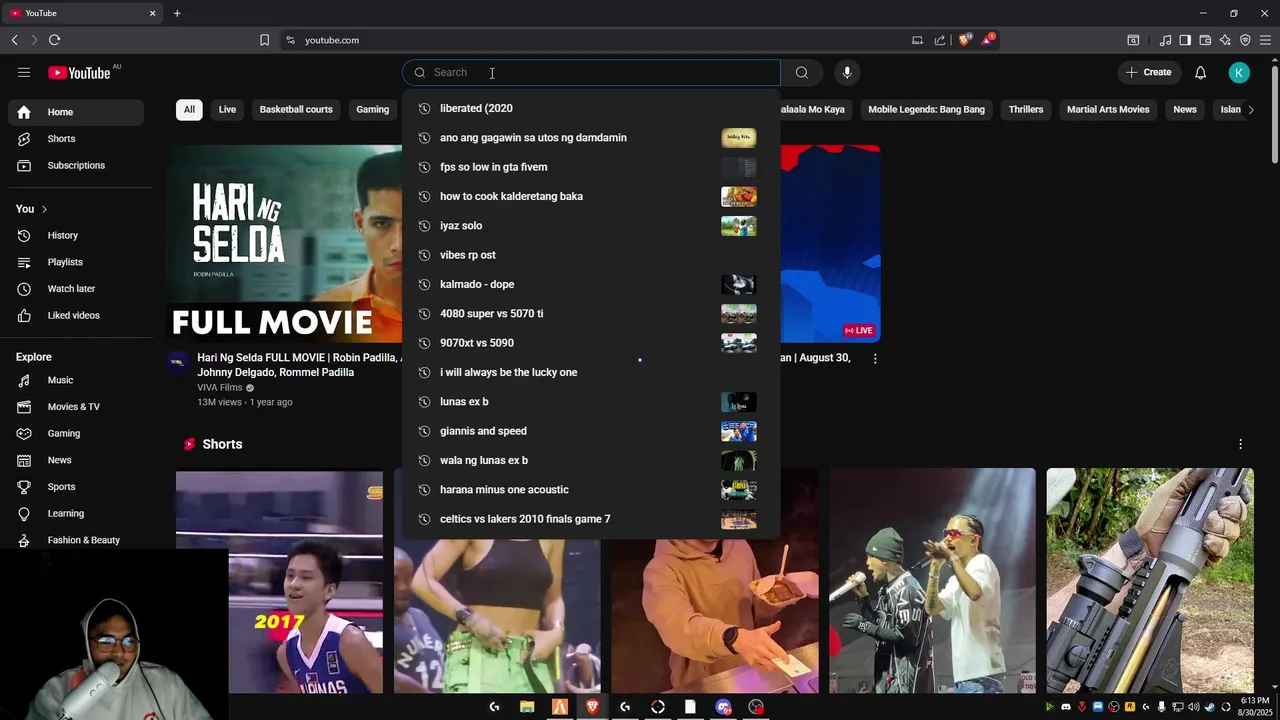Open Hari Ng Selda video thumbnail
1280x720 pixels.
pos(284,243)
